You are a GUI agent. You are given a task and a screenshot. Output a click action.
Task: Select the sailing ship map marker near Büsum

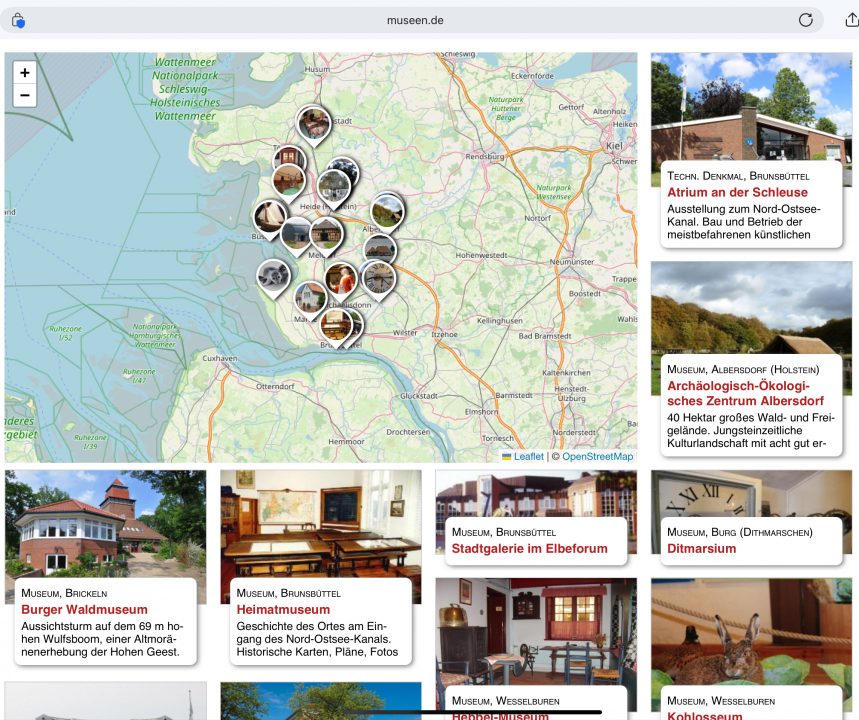pyautogui.click(x=269, y=216)
